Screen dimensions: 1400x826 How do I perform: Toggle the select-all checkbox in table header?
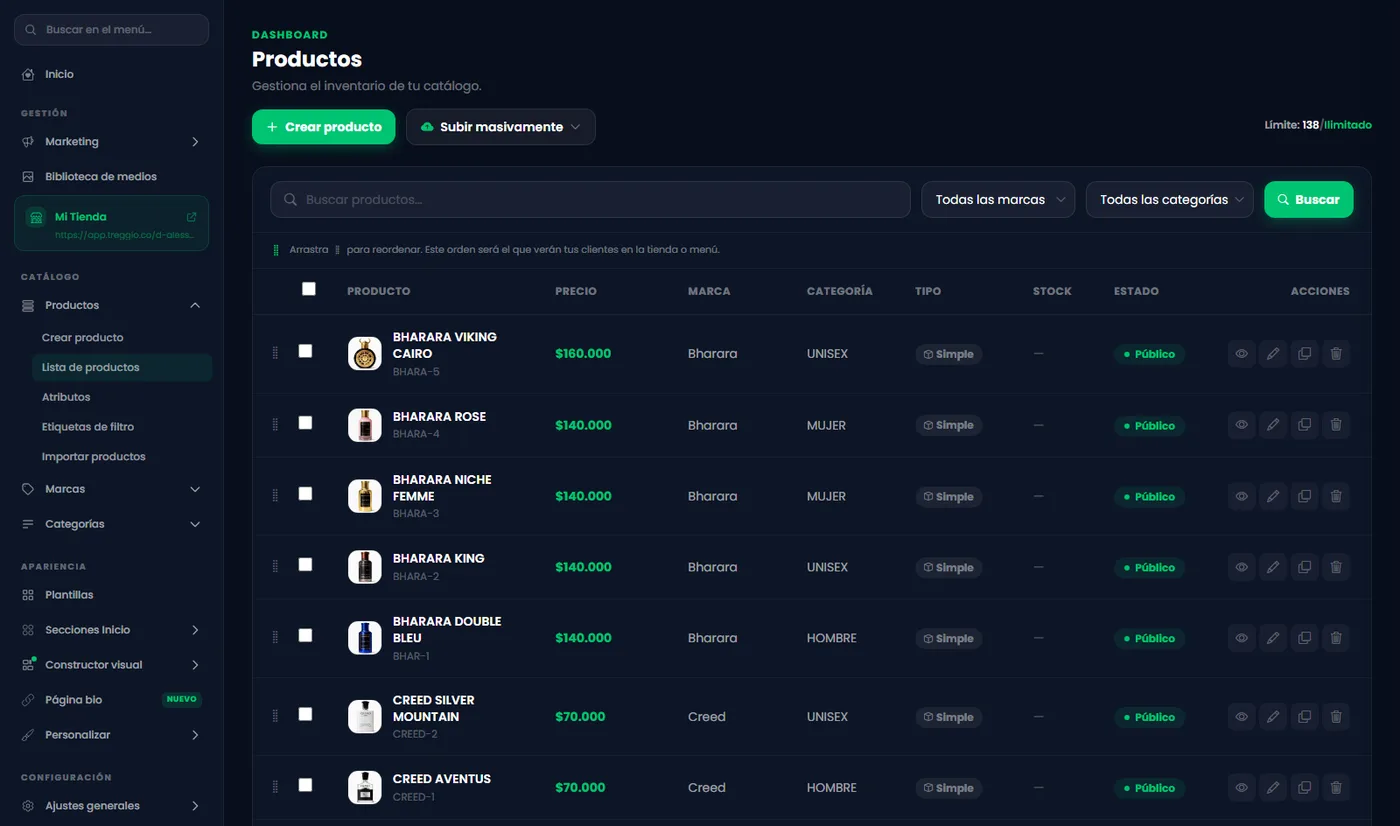(309, 289)
